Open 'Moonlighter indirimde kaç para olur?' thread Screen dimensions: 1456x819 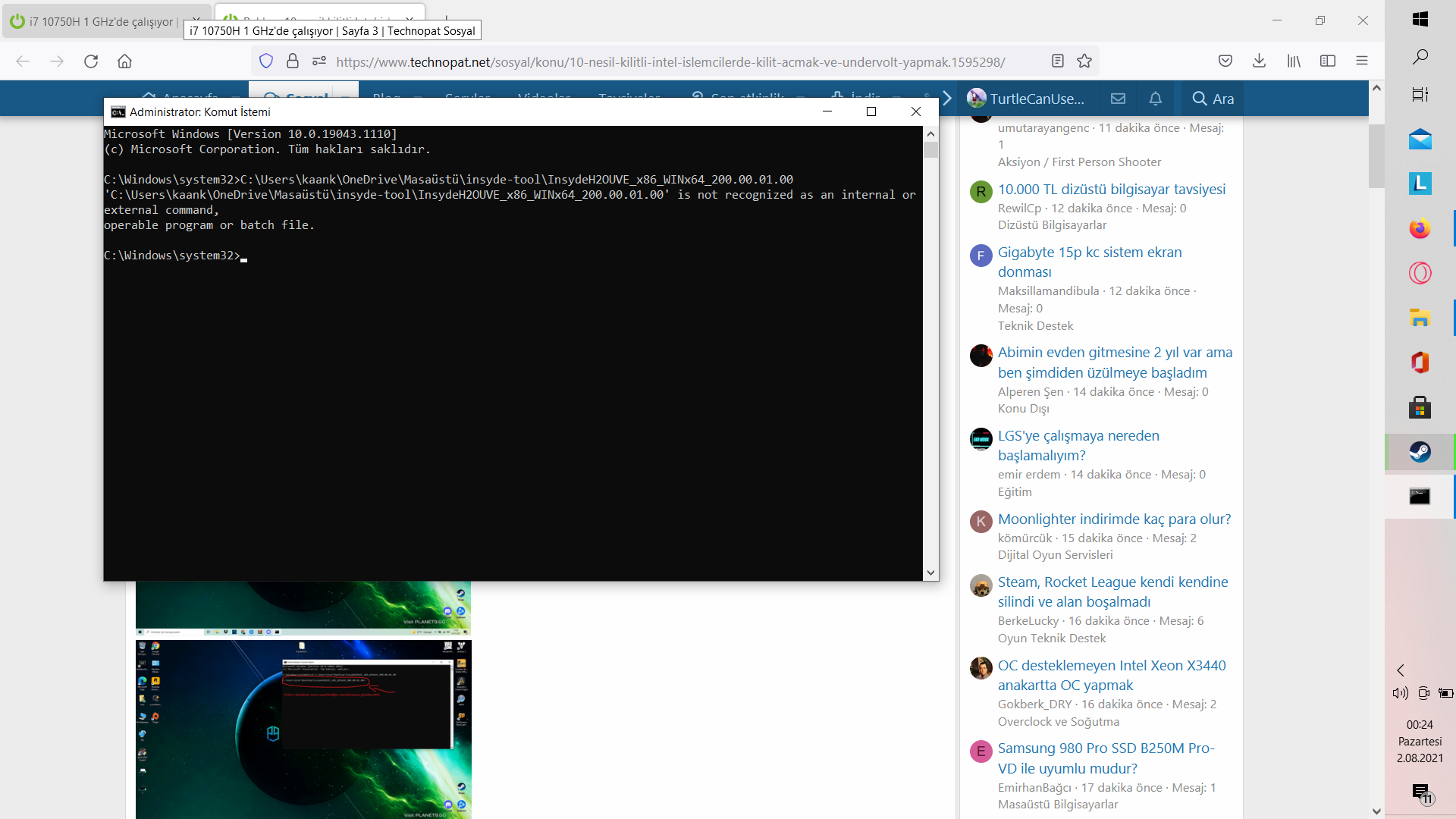click(1114, 519)
